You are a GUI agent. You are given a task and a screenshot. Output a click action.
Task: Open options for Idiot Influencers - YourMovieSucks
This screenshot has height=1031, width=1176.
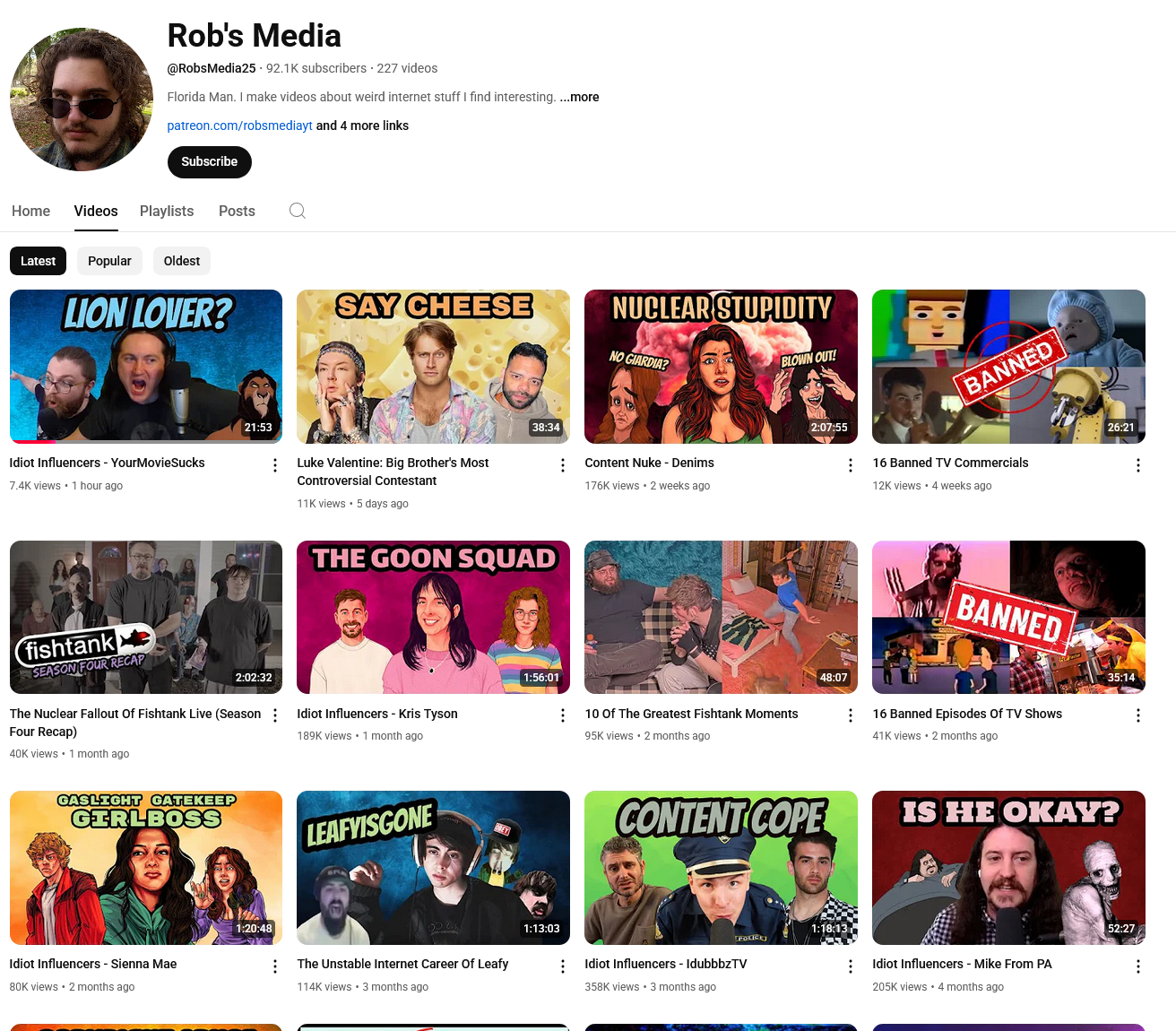pyautogui.click(x=275, y=465)
